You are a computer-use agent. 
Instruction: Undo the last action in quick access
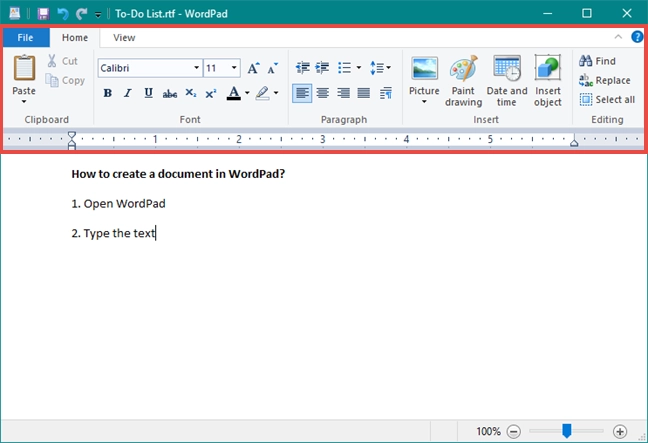click(x=62, y=14)
